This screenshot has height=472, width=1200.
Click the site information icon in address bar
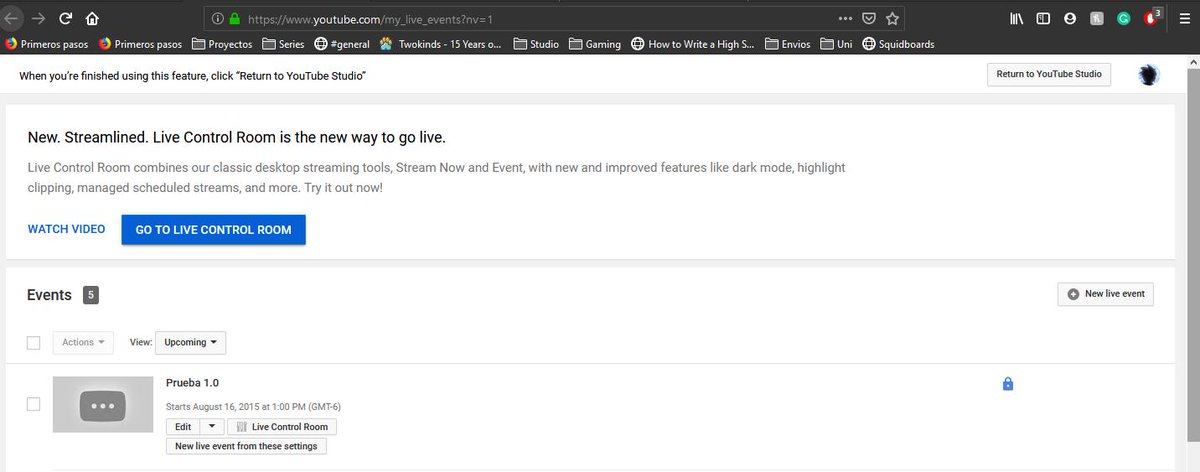coord(217,19)
